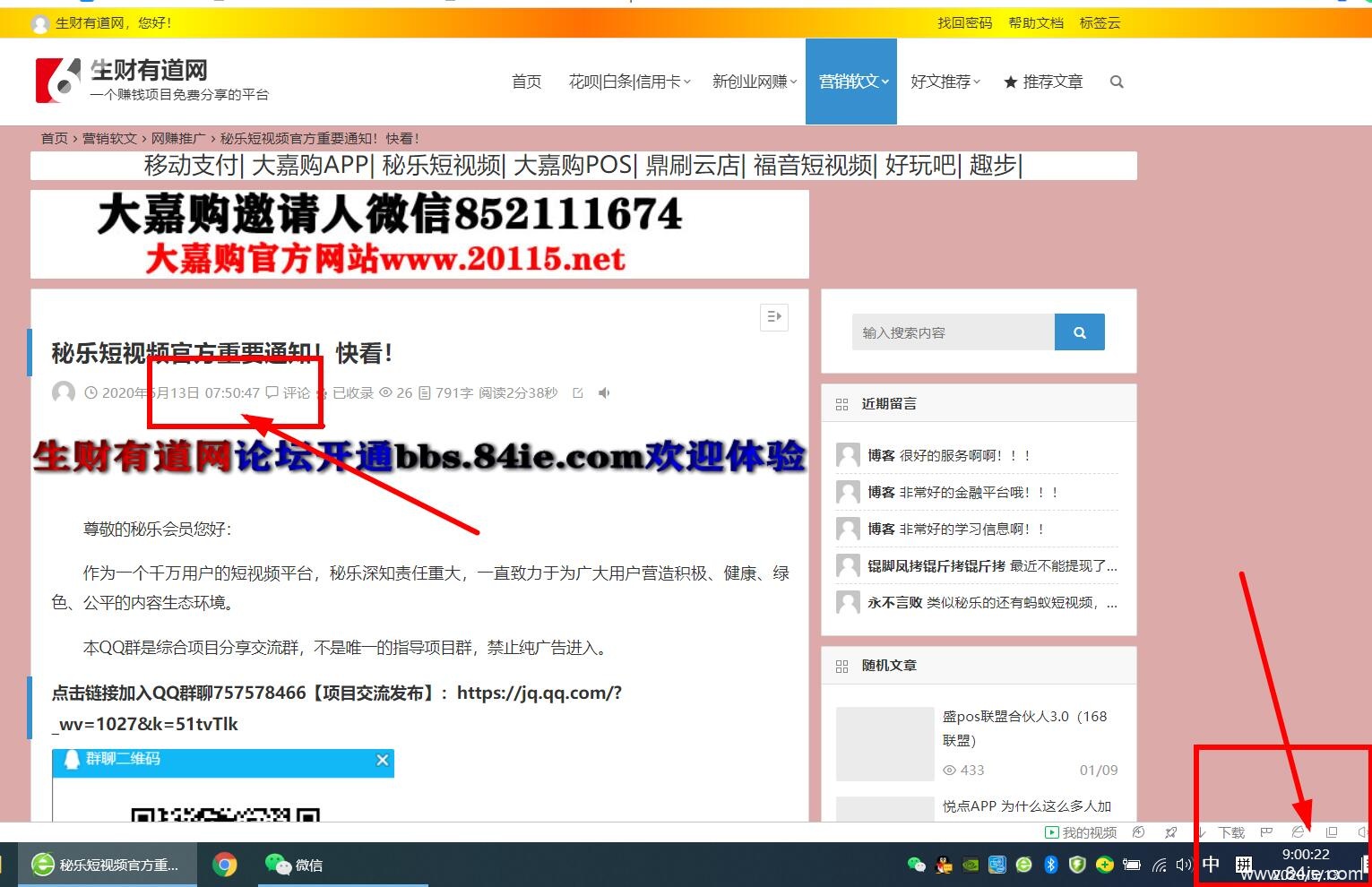1372x887 pixels.
Task: Click the Chrome icon on the taskbar
Action: point(225,865)
